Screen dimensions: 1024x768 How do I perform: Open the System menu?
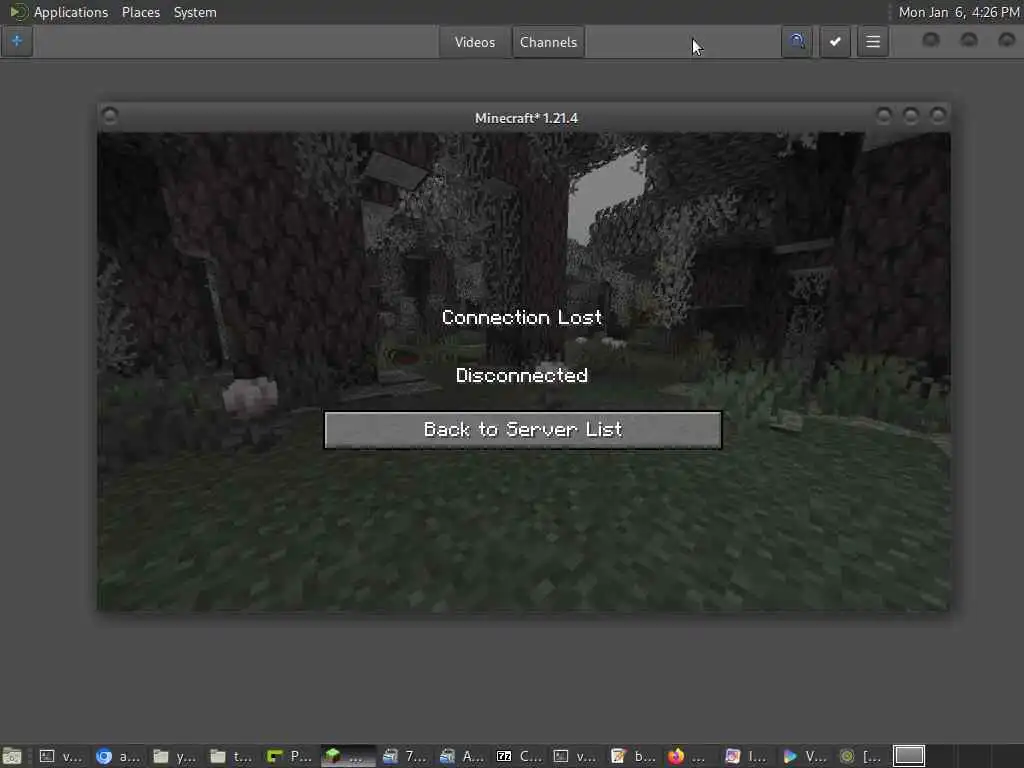tap(195, 12)
